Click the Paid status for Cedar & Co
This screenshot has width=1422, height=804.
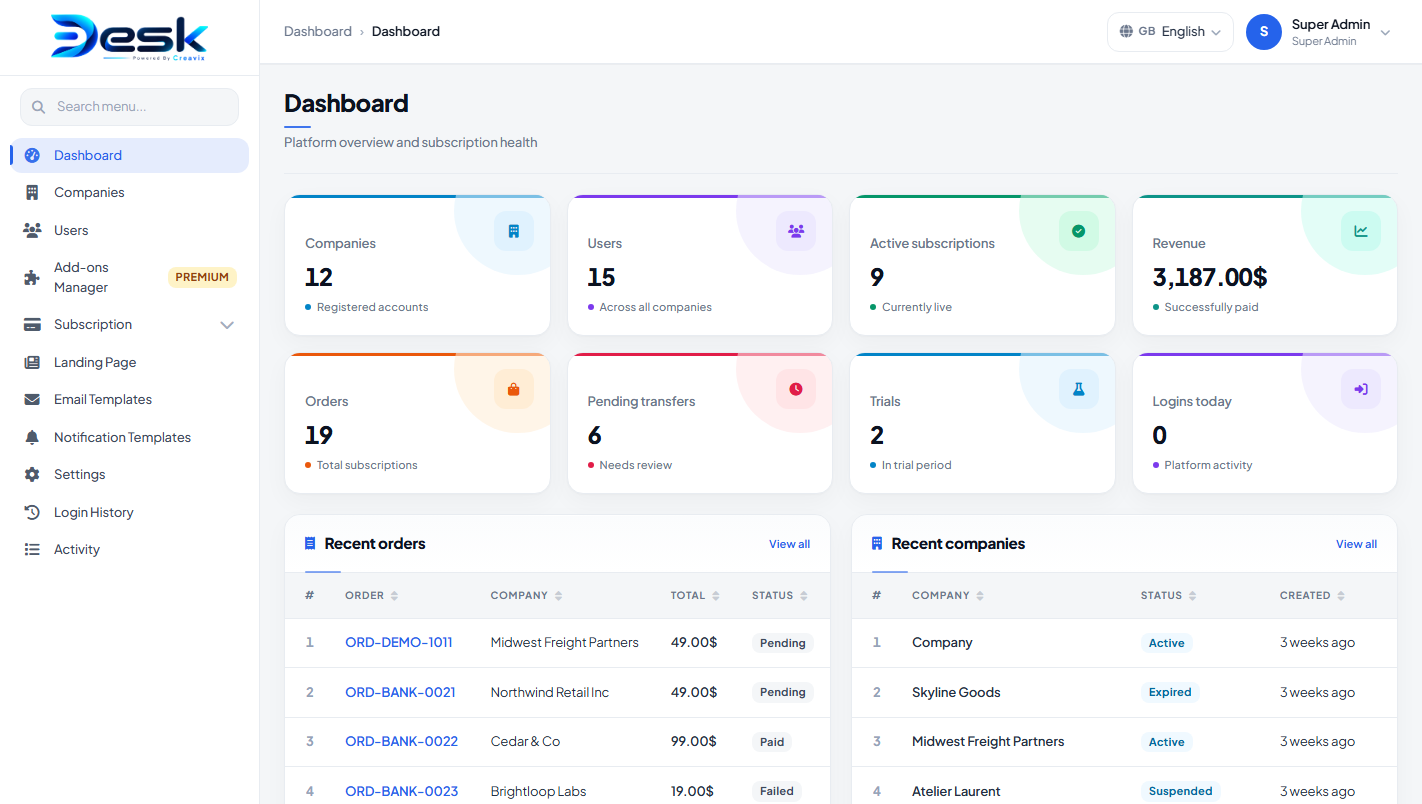click(x=772, y=742)
